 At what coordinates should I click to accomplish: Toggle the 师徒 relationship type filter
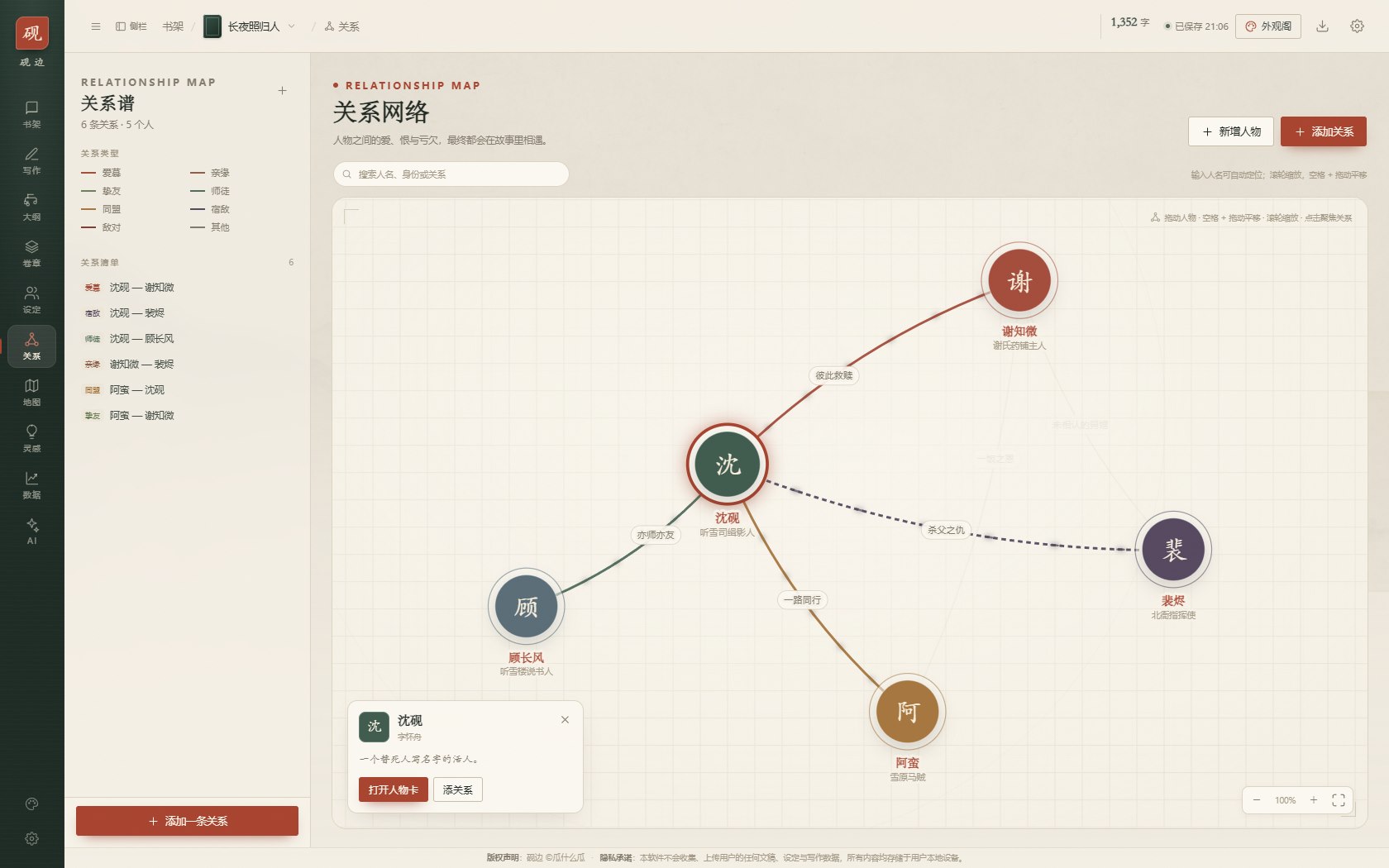210,191
